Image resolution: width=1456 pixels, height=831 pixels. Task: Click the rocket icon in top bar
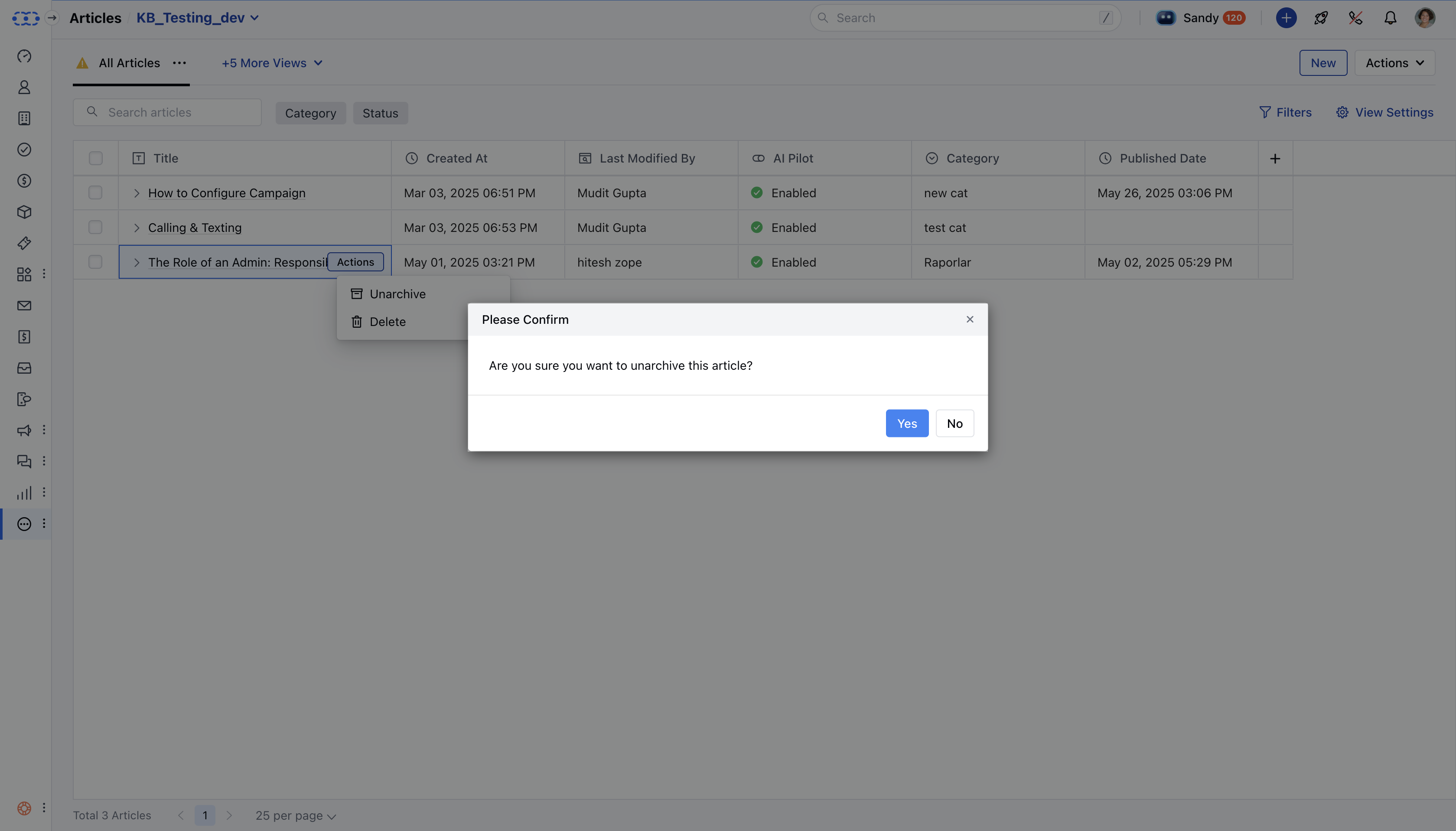click(1321, 18)
